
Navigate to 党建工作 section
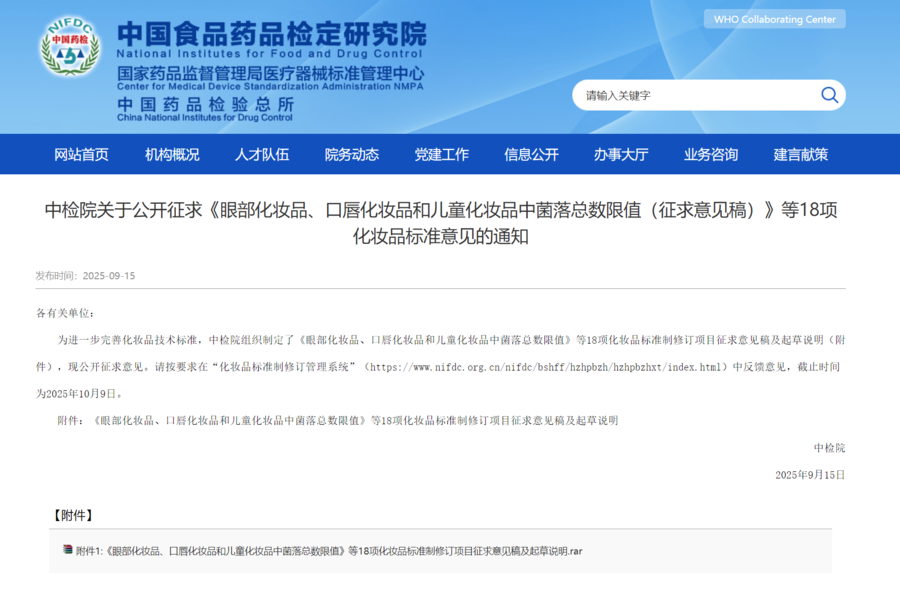tap(442, 154)
